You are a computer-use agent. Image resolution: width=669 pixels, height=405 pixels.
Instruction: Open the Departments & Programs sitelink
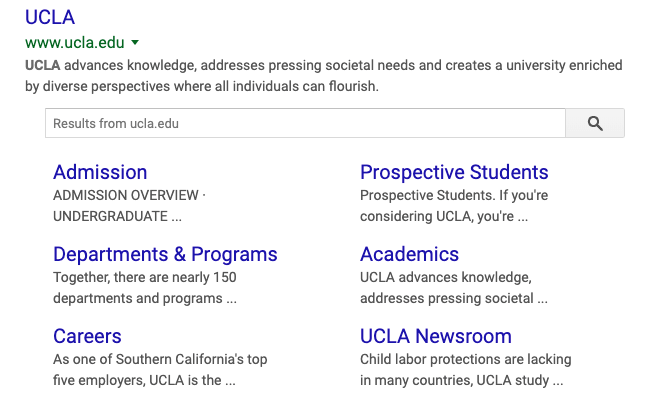165,254
